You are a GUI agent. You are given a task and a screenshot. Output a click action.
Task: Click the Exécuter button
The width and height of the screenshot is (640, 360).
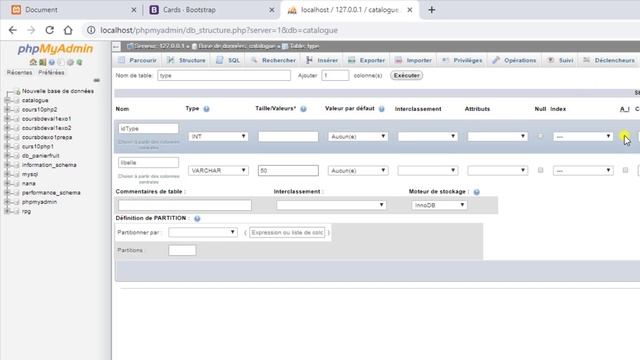pos(407,76)
